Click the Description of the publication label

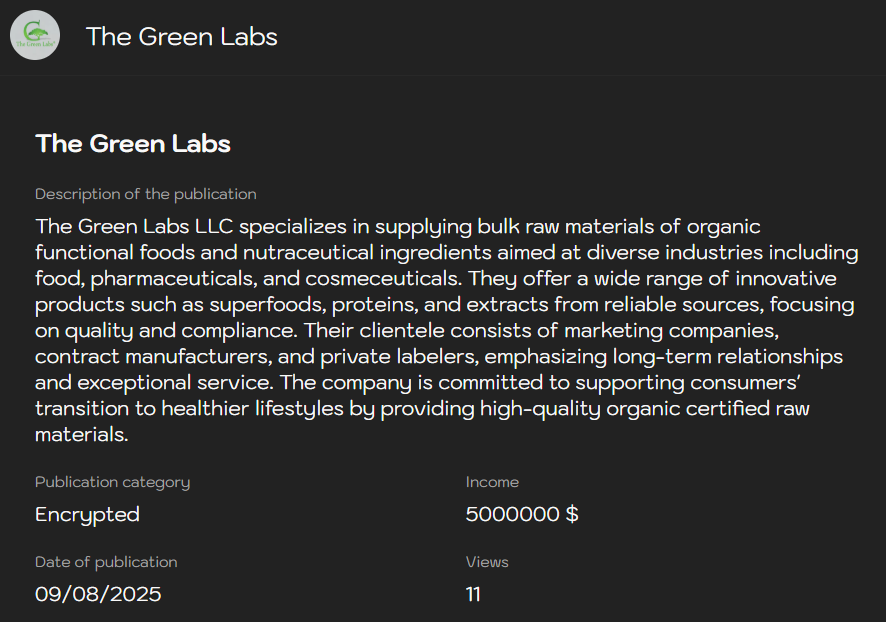pos(146,194)
